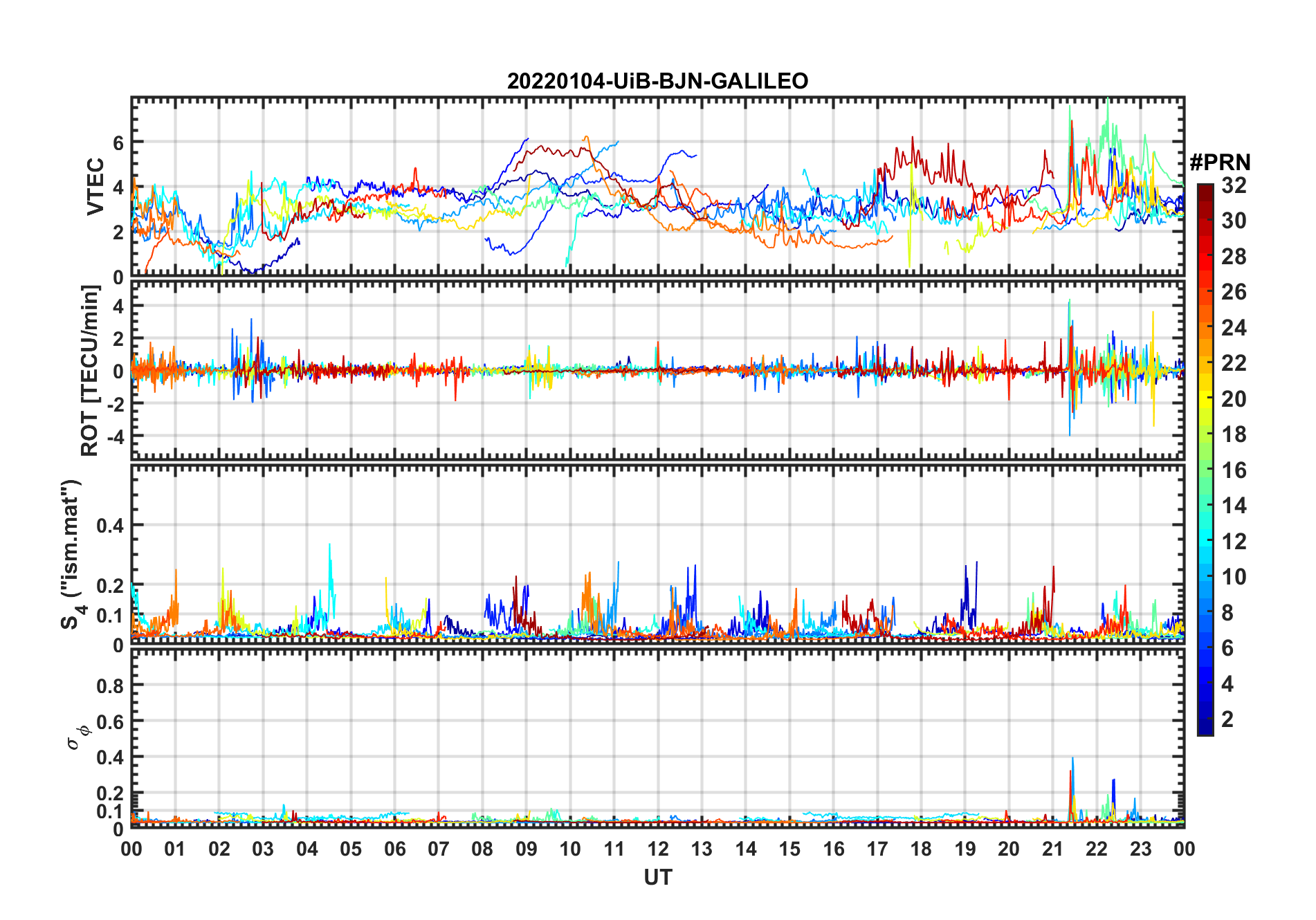
Task: Click colorbar tick label 16
Action: pos(1234,470)
